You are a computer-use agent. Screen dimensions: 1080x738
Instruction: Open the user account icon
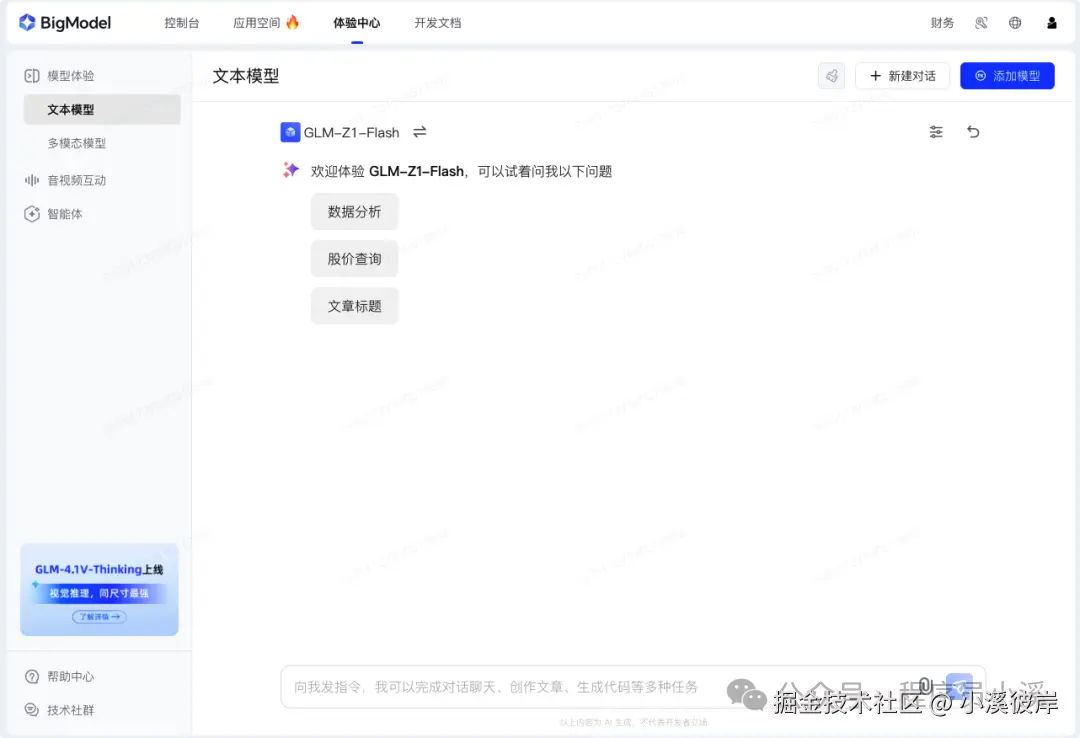[x=1051, y=22]
